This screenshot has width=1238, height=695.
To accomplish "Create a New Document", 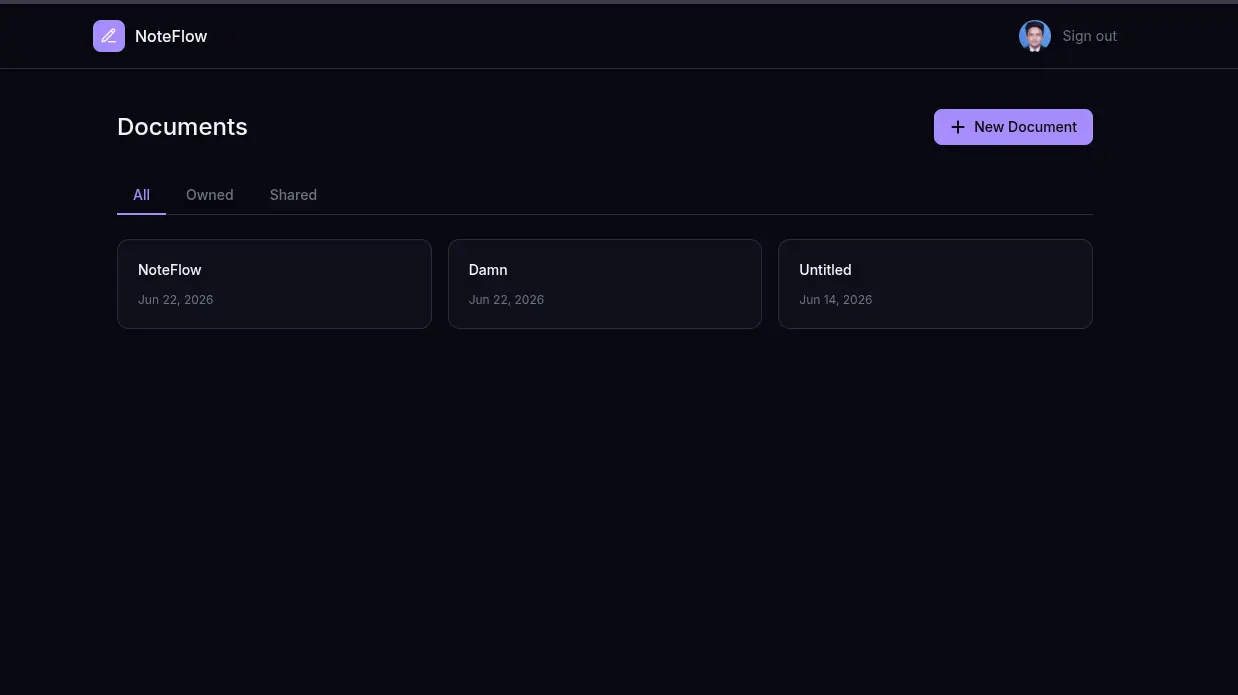I will point(1013,127).
